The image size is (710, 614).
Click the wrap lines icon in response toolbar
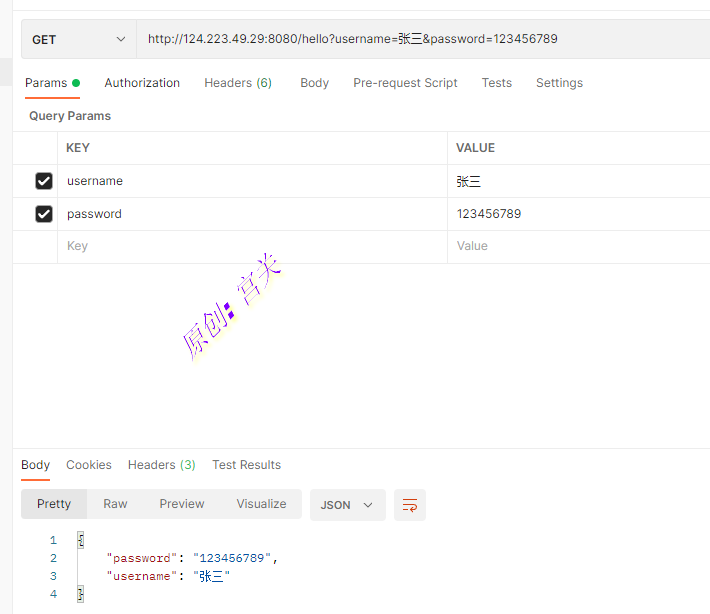click(410, 505)
